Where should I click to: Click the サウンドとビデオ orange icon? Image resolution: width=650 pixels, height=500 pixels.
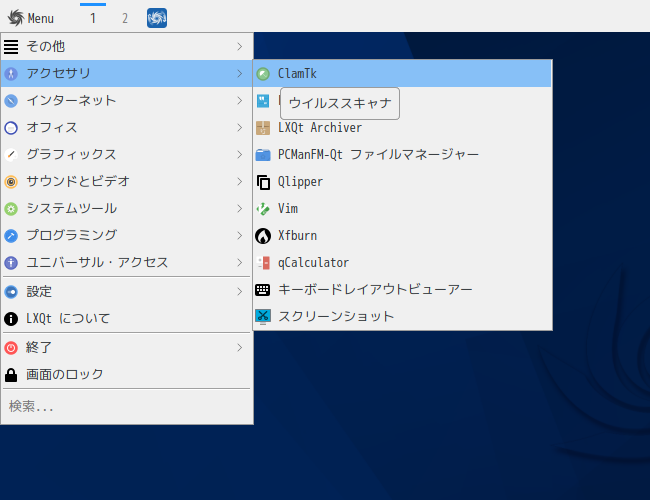(11, 182)
